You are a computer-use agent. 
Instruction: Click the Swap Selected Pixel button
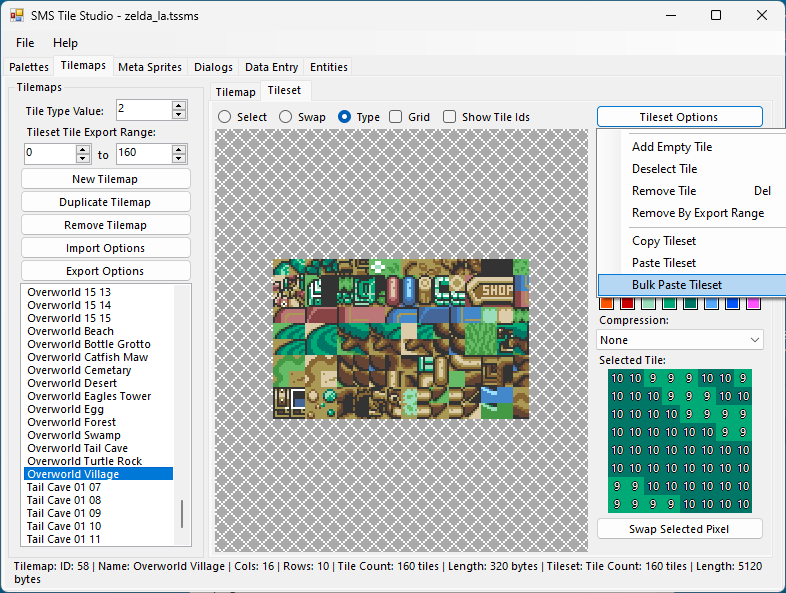pyautogui.click(x=680, y=529)
